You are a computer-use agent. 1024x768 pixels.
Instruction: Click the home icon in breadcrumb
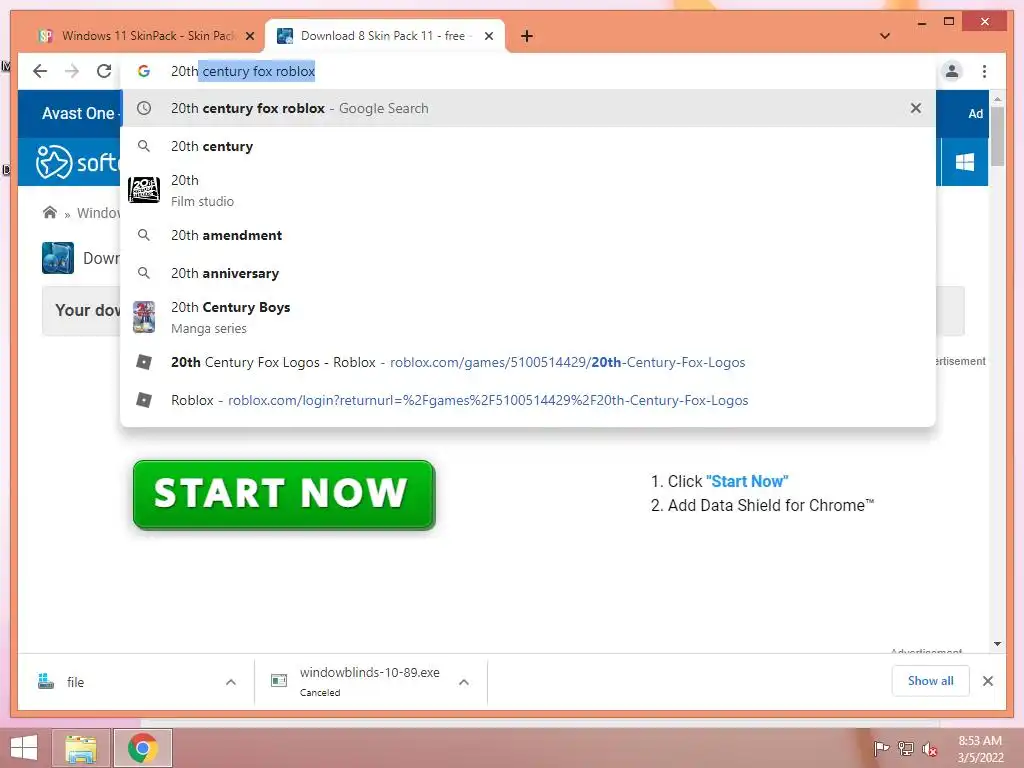pos(50,212)
